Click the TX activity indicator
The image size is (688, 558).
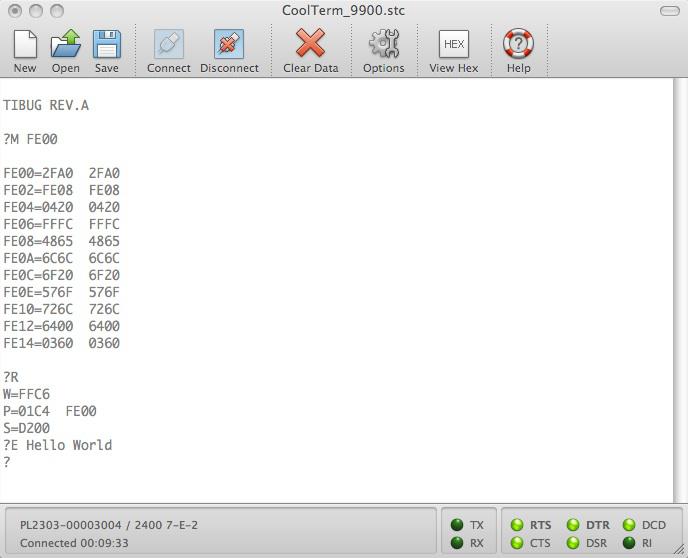pyautogui.click(x=457, y=525)
